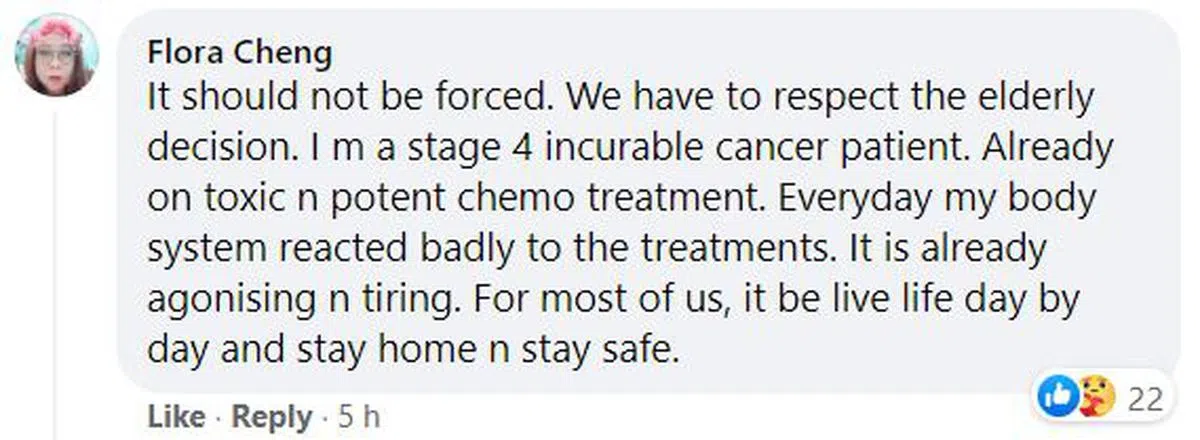
Task: Like Flora Cheng's comment
Action: [x=176, y=416]
